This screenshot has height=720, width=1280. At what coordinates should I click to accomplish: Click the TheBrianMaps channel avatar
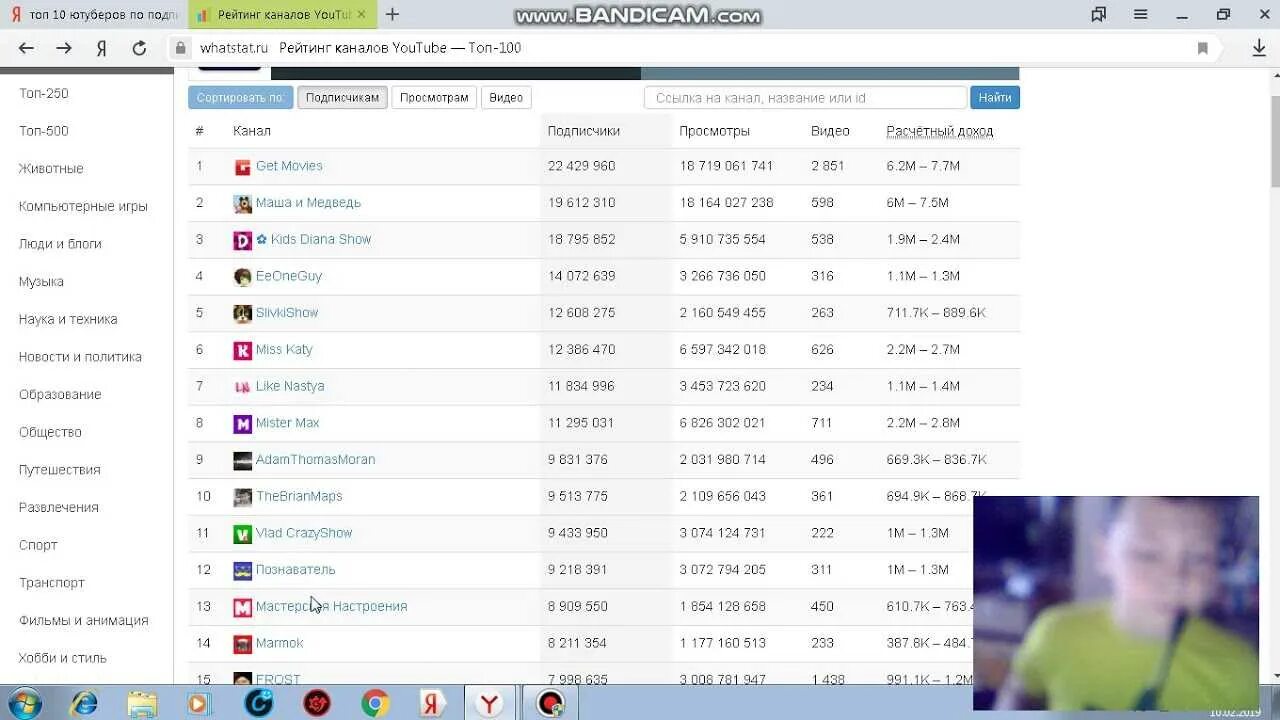(242, 497)
